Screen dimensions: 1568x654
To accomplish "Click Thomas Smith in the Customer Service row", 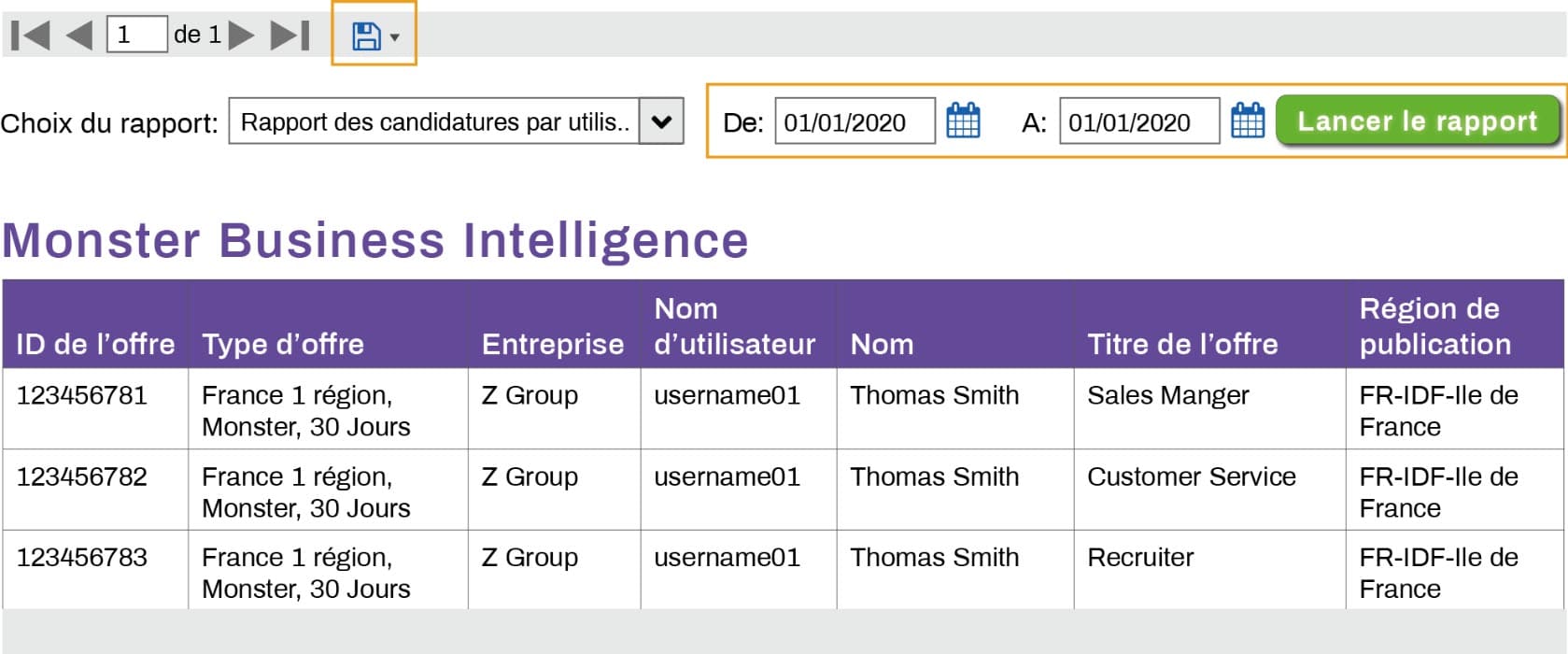I will pos(935,476).
